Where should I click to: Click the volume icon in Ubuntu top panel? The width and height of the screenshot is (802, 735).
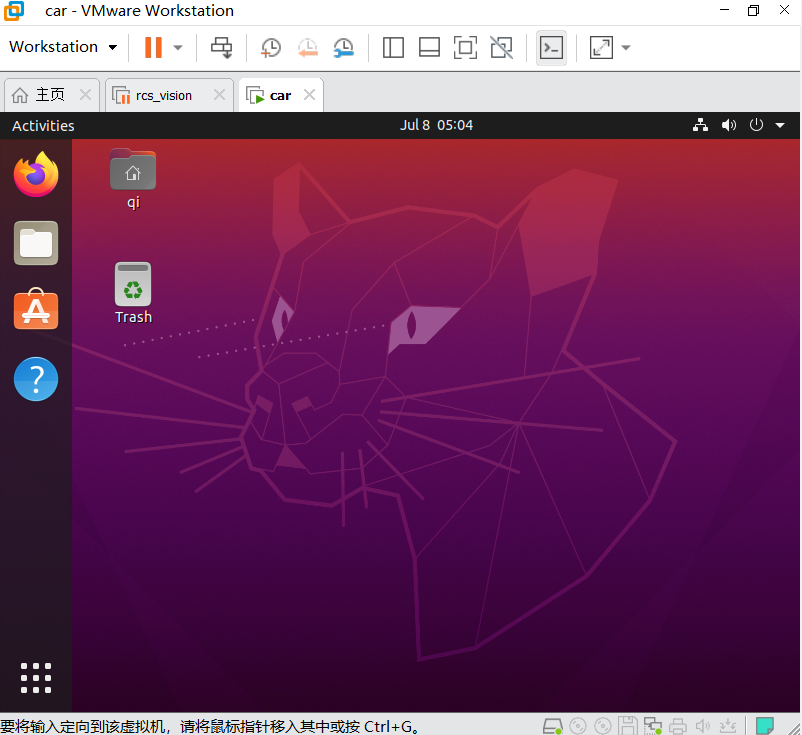point(728,125)
